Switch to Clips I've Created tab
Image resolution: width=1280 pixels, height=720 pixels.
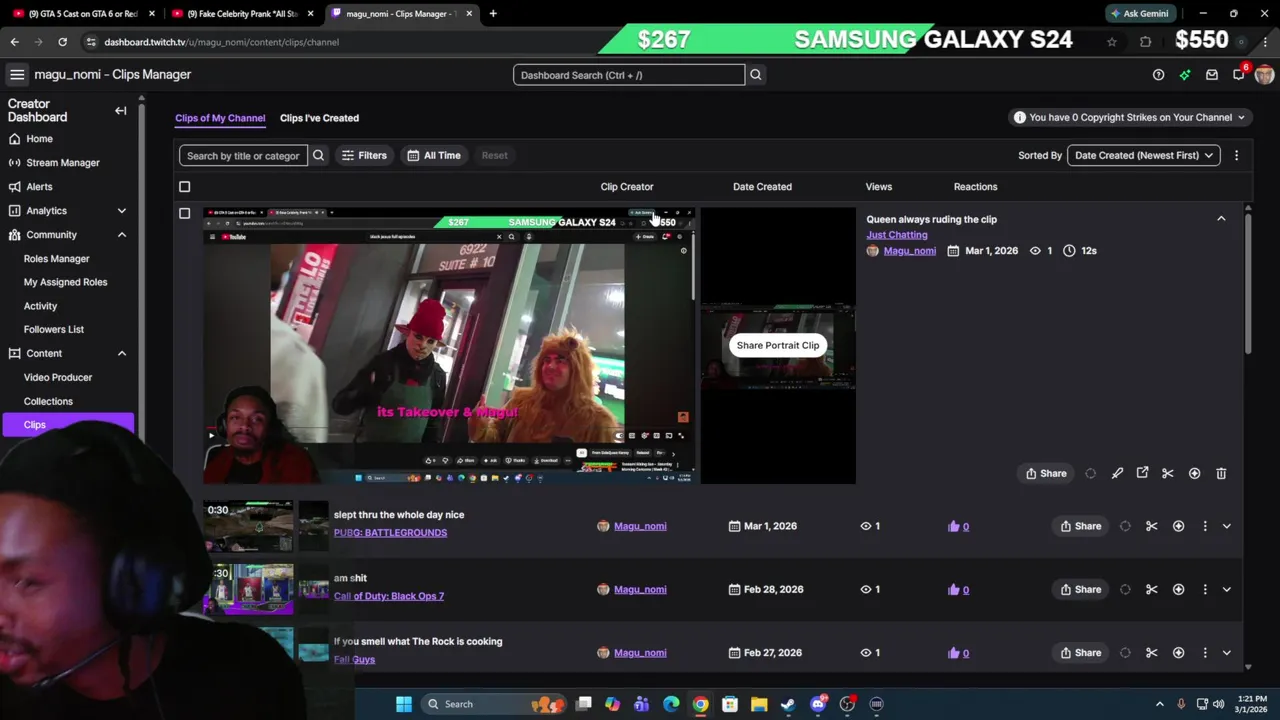pyautogui.click(x=319, y=118)
